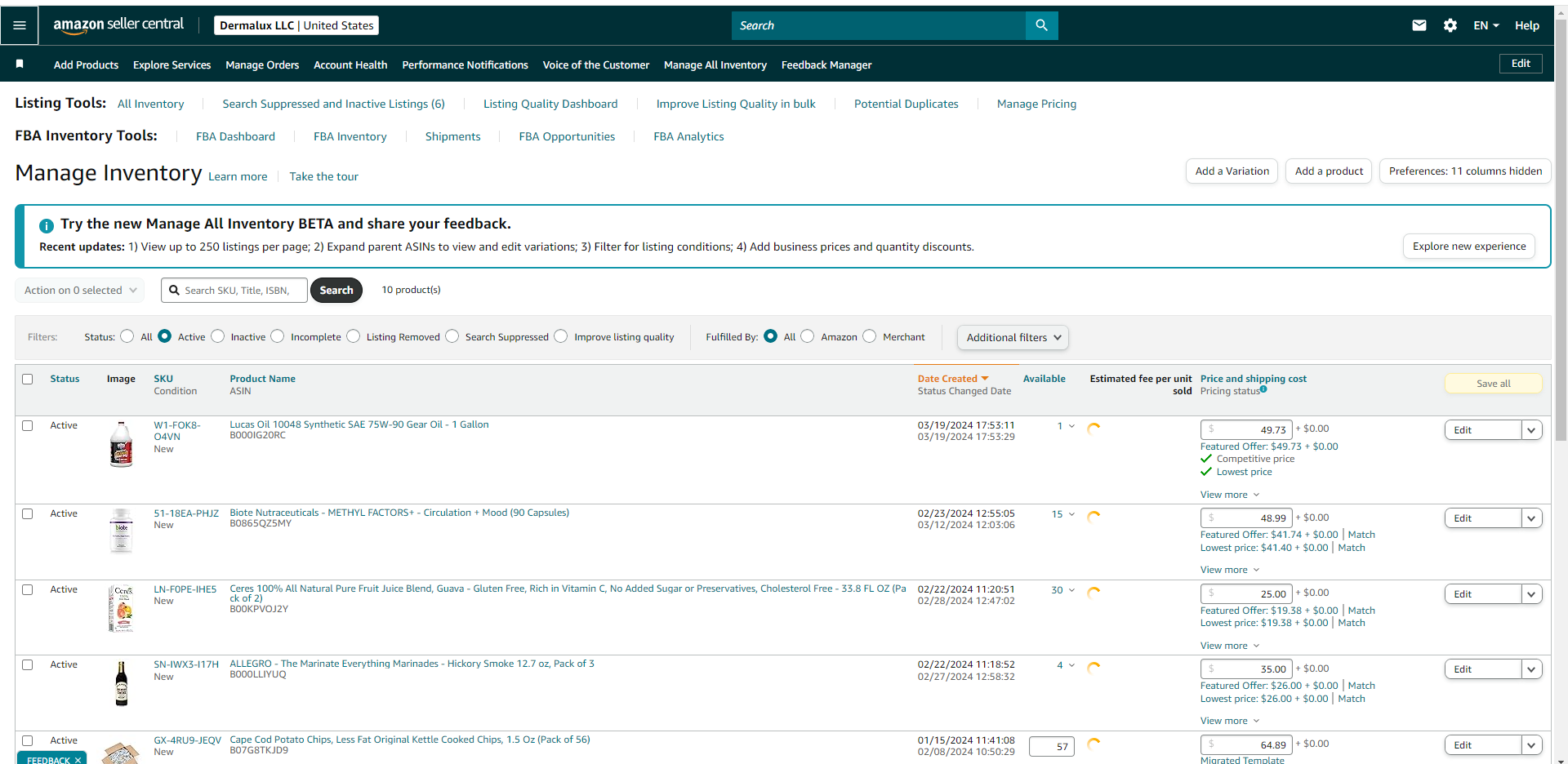This screenshot has height=764, width=1568.
Task: Filter Fulfilled By Merchant radio
Action: [x=870, y=336]
